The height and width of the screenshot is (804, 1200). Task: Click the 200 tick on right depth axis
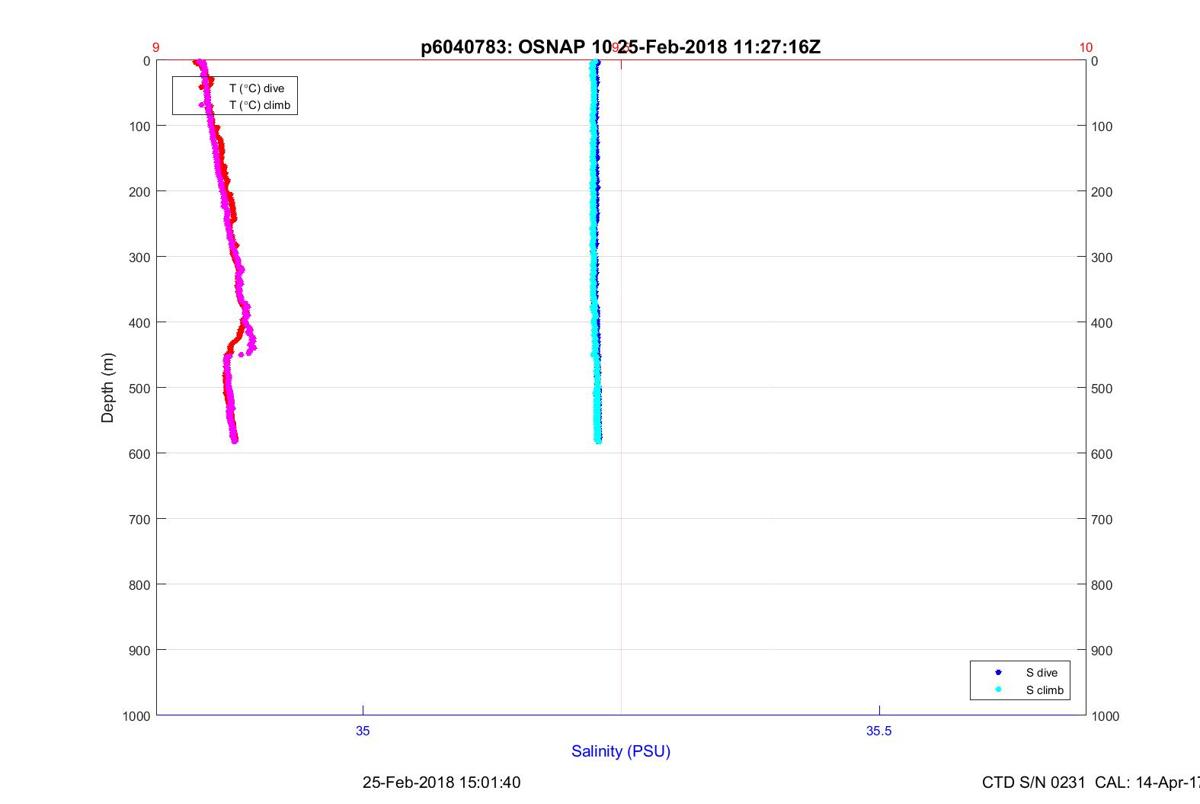1103,191
